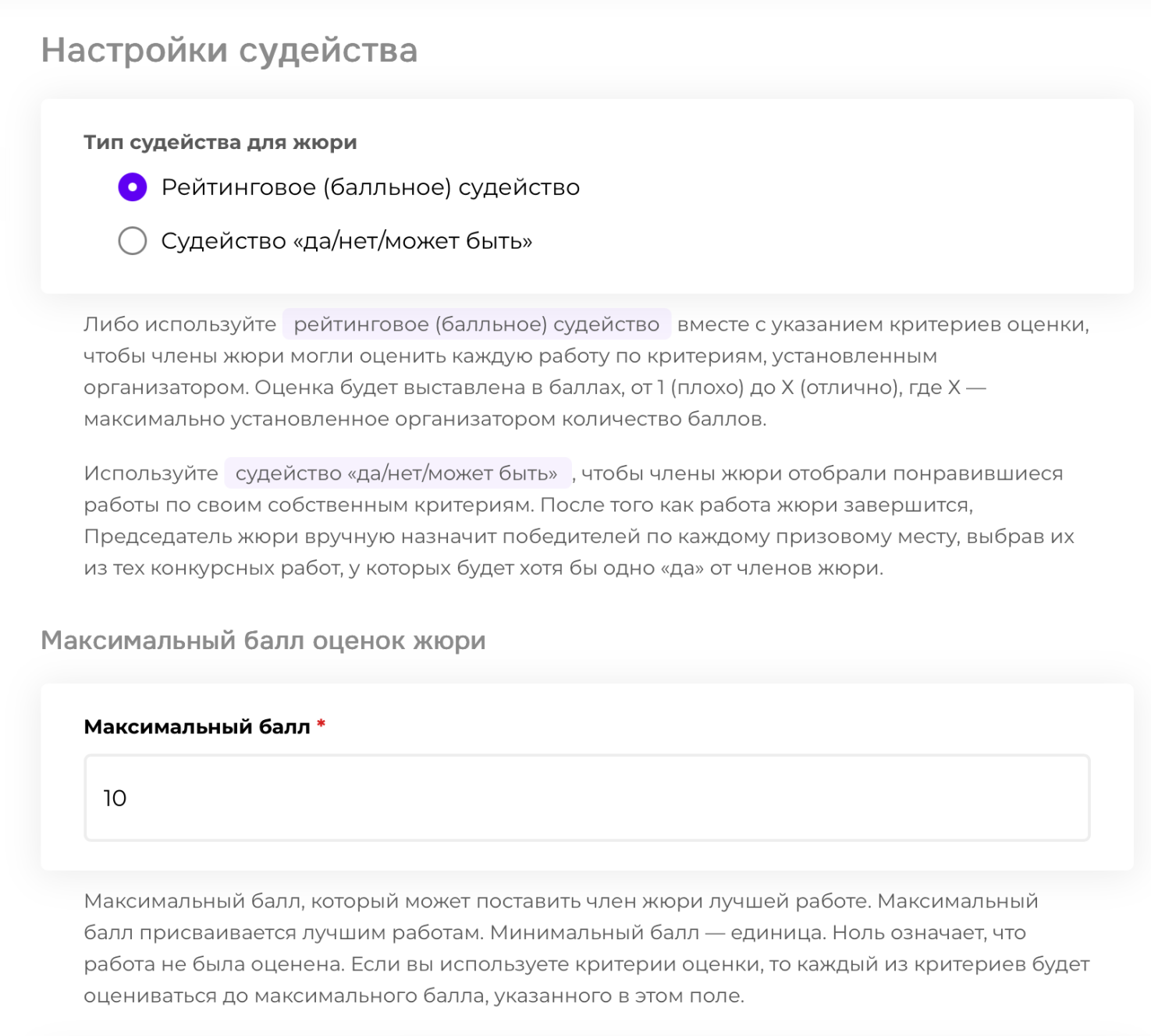Click the Судейство «да/нет/может быть» option label

346,241
